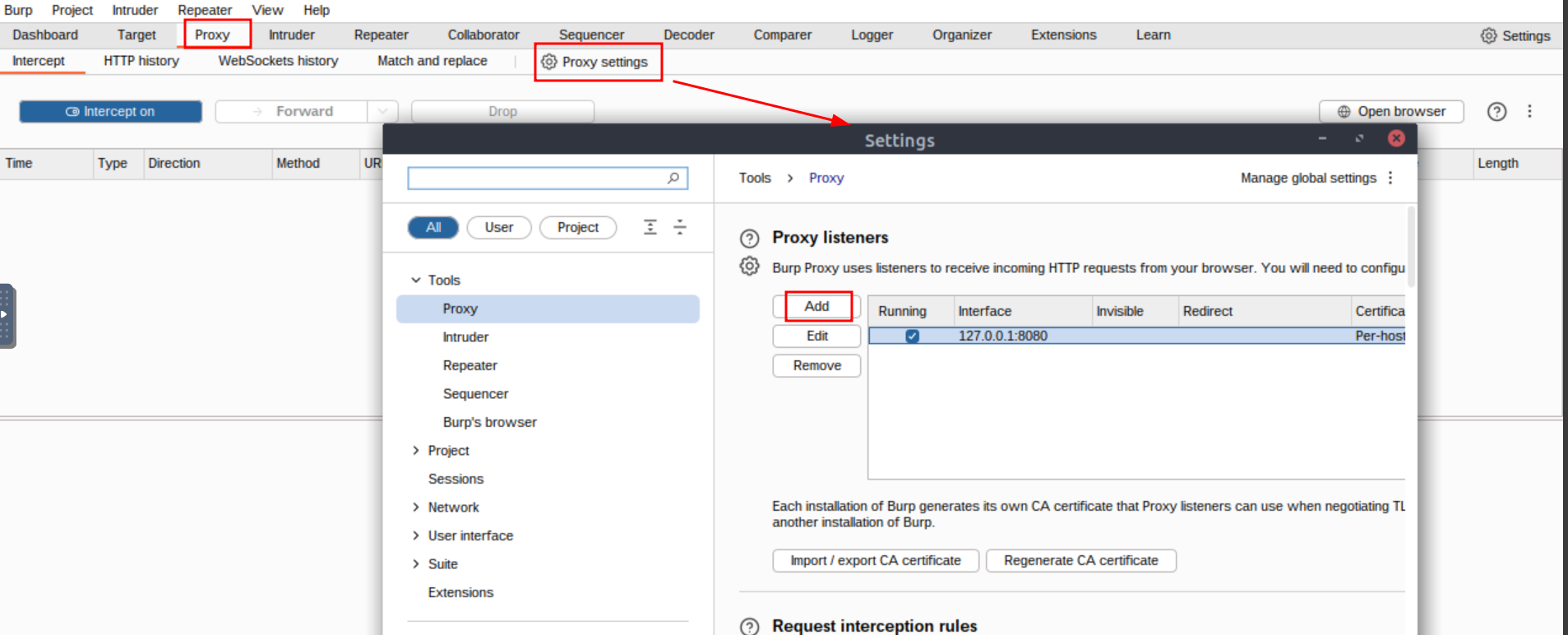Click the Redirect column header

[x=1265, y=311]
